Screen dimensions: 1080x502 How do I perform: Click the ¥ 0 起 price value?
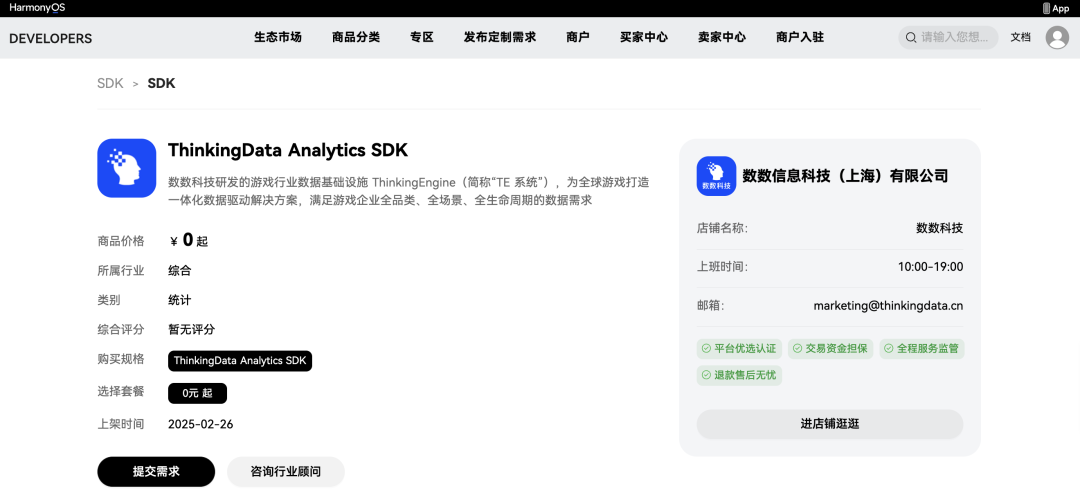tap(189, 240)
